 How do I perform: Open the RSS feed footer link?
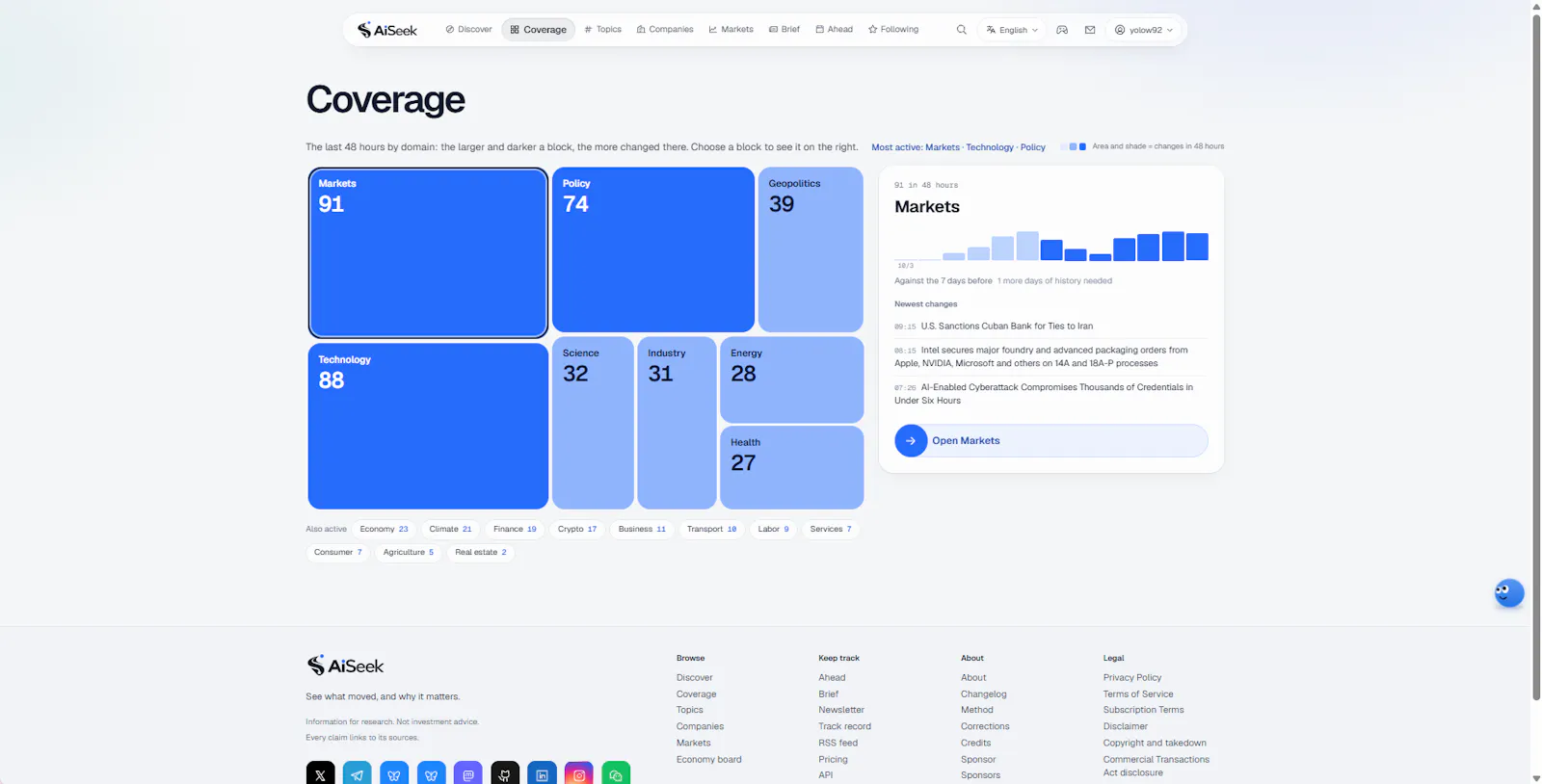click(837, 743)
